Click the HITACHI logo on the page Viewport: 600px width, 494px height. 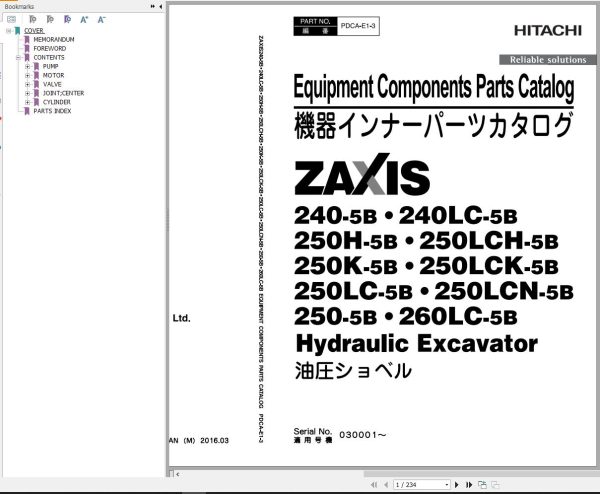point(548,31)
